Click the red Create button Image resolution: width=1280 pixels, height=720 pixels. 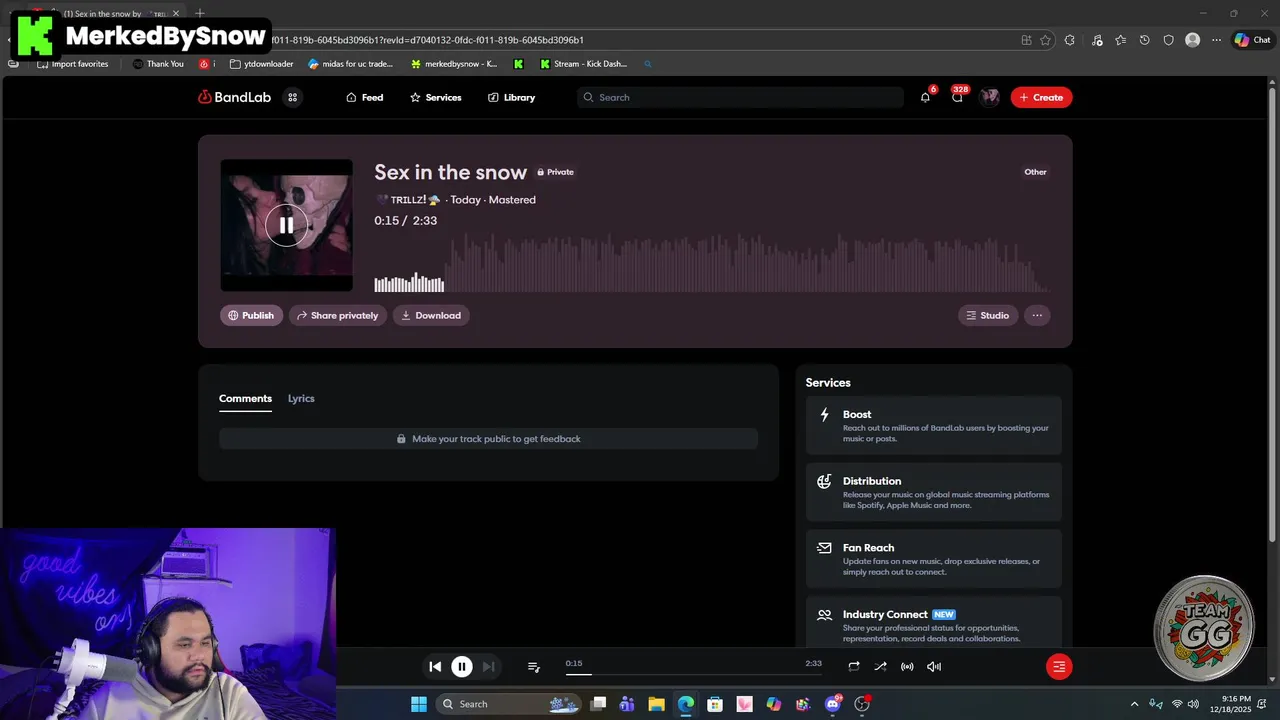1041,97
